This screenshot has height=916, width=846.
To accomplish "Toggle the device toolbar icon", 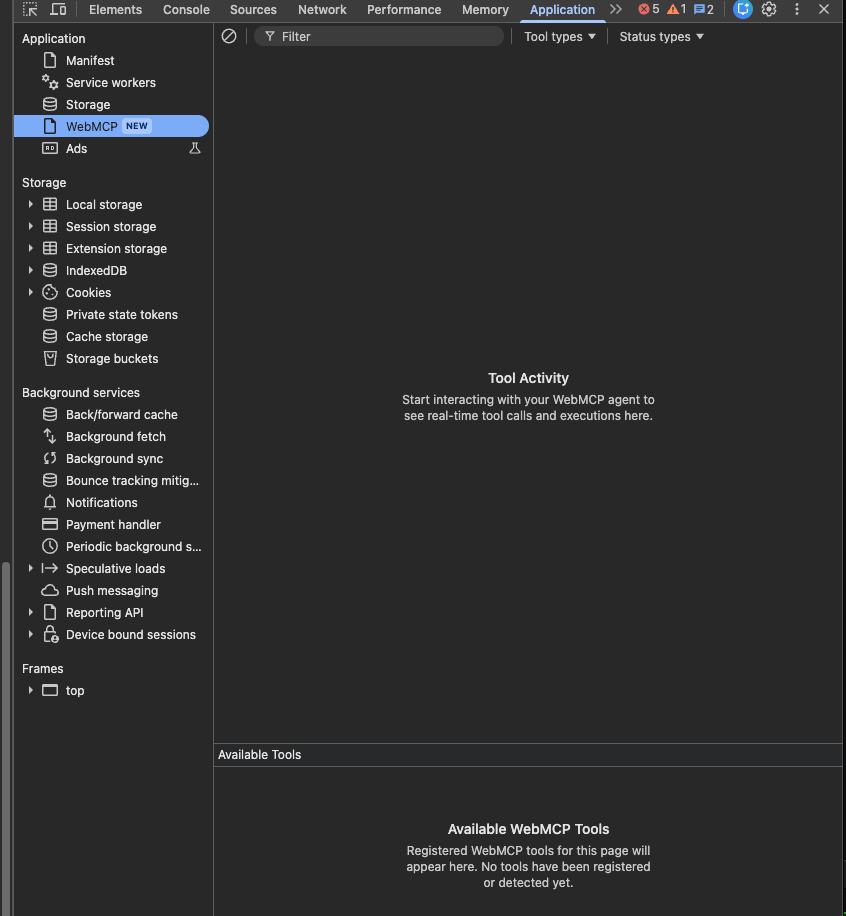I will 58,9.
